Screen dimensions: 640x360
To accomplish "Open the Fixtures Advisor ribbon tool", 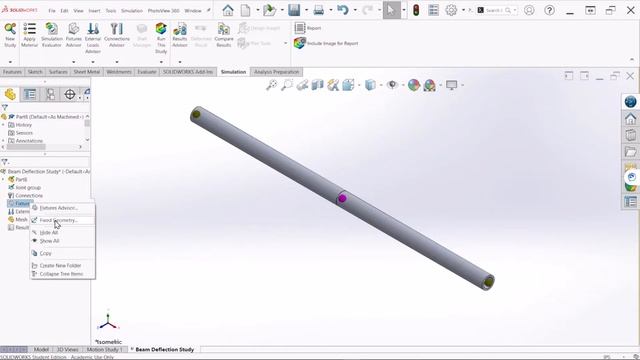I will click(73, 35).
